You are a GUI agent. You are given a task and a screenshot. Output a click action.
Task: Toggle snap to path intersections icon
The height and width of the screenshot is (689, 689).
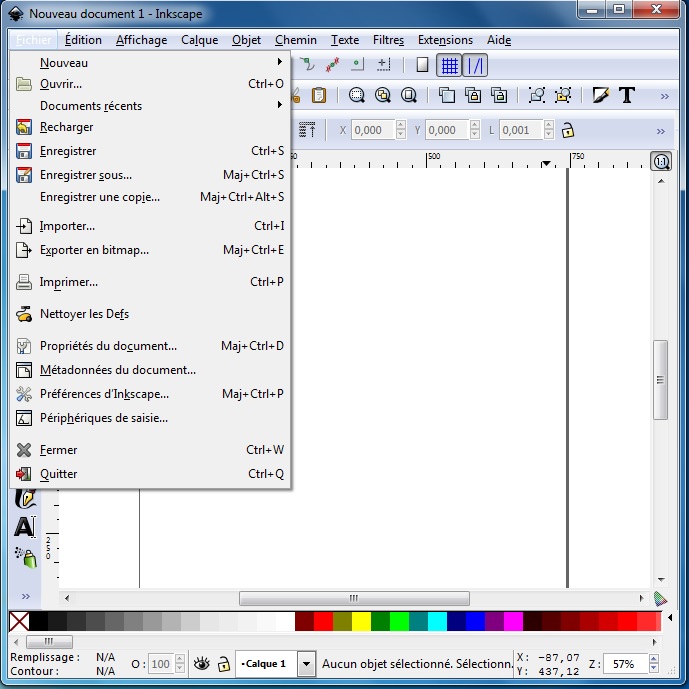(333, 65)
